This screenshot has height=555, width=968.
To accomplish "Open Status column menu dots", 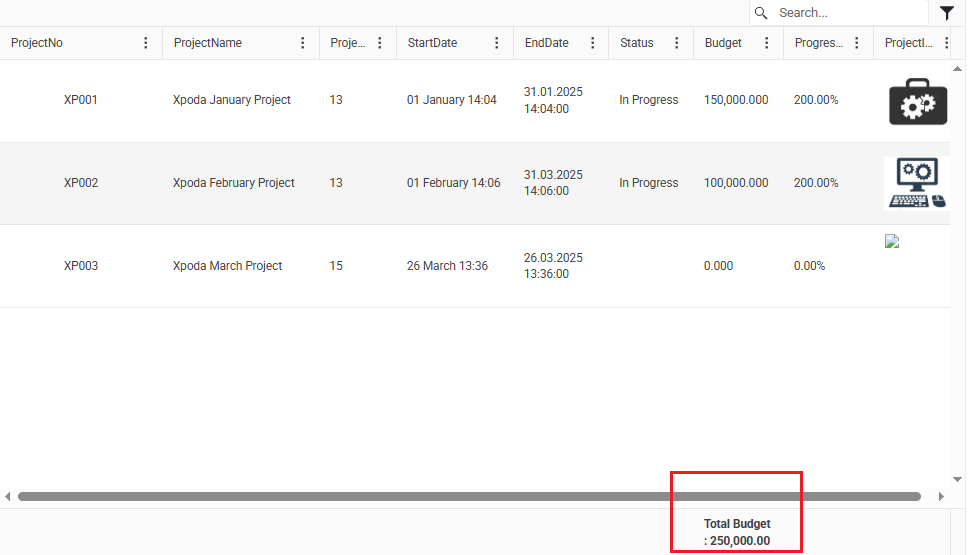I will tap(677, 43).
